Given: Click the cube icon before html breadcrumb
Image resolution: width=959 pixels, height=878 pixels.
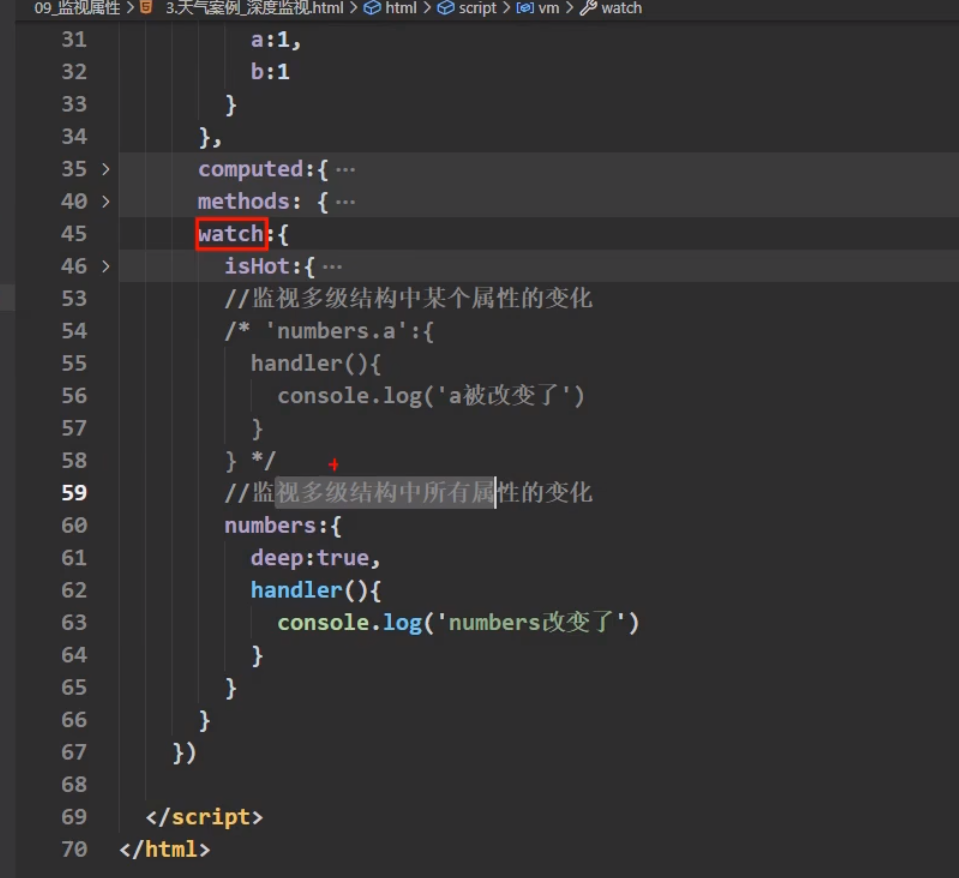Looking at the screenshot, I should [372, 8].
